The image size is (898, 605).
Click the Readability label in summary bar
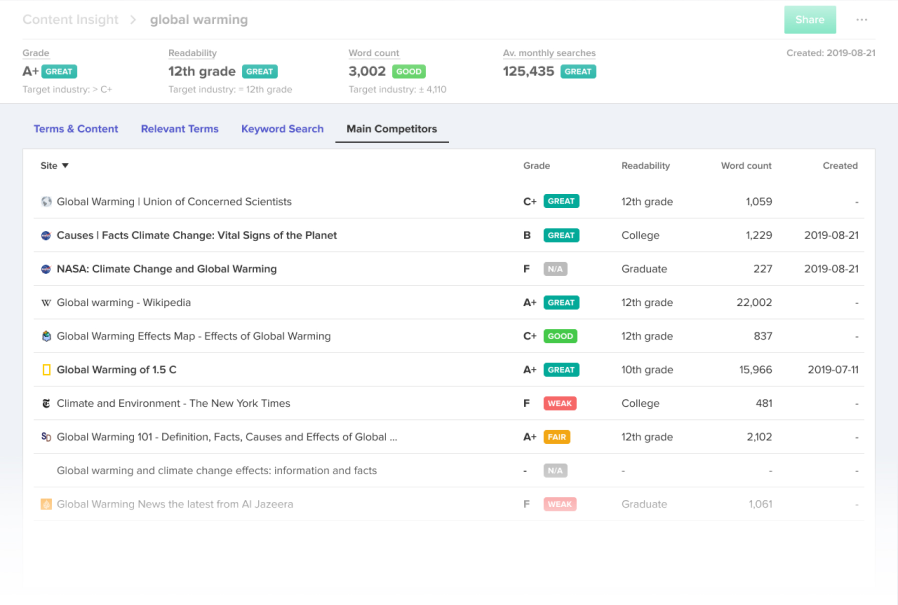pos(192,53)
